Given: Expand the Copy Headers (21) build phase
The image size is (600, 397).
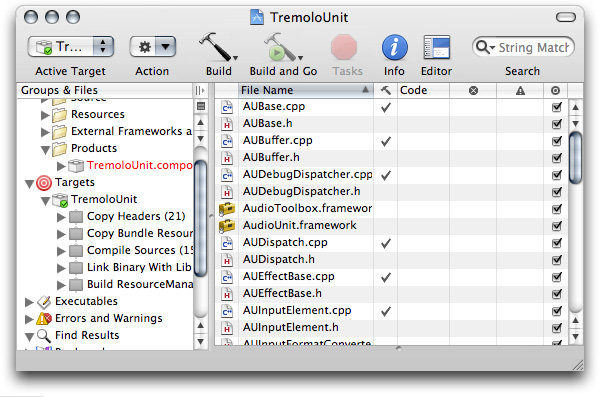Looking at the screenshot, I should point(61,217).
